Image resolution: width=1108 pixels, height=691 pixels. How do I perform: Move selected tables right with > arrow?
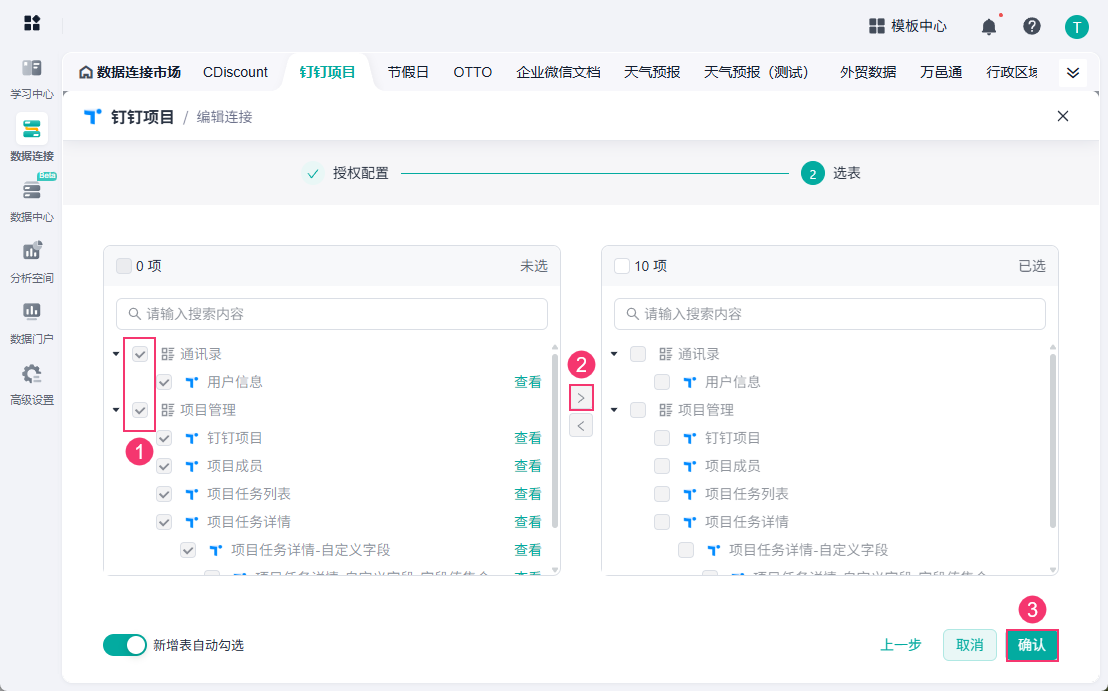click(x=581, y=398)
